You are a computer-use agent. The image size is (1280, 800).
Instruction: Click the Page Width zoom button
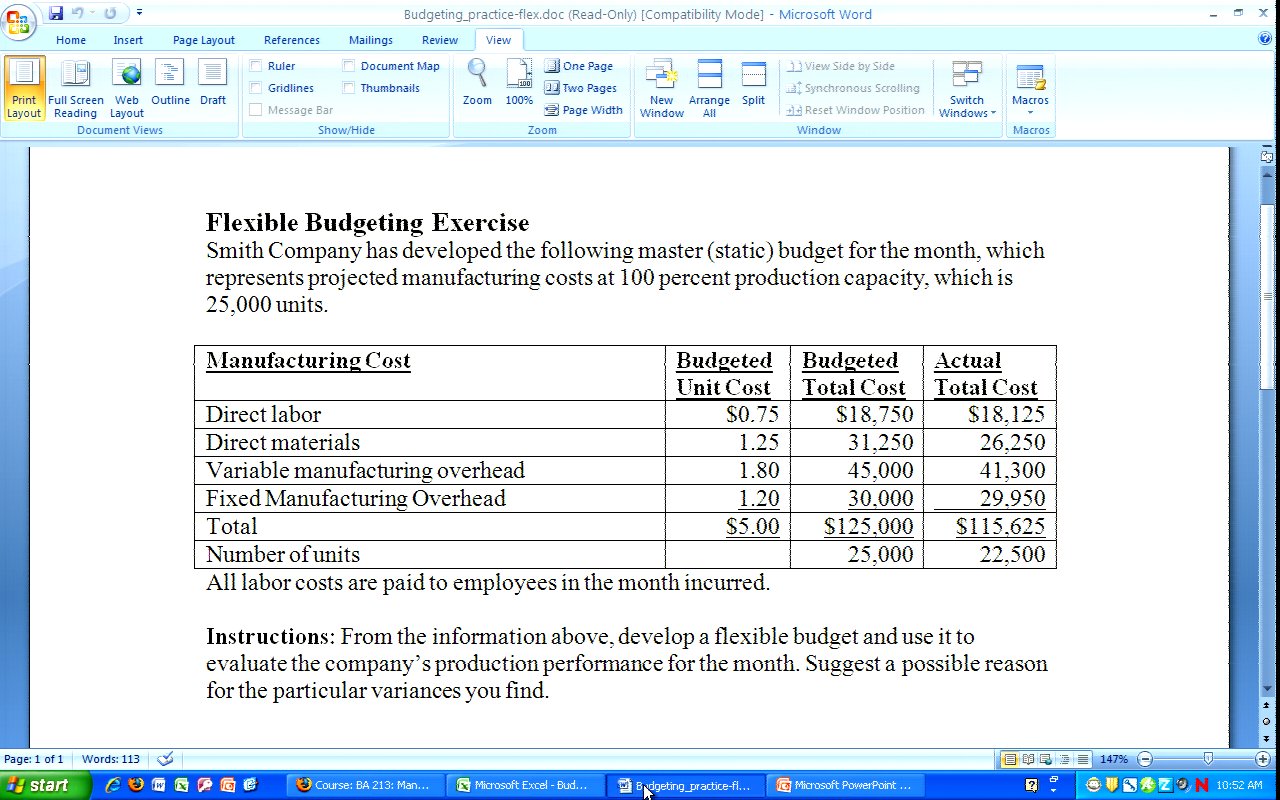(x=584, y=110)
